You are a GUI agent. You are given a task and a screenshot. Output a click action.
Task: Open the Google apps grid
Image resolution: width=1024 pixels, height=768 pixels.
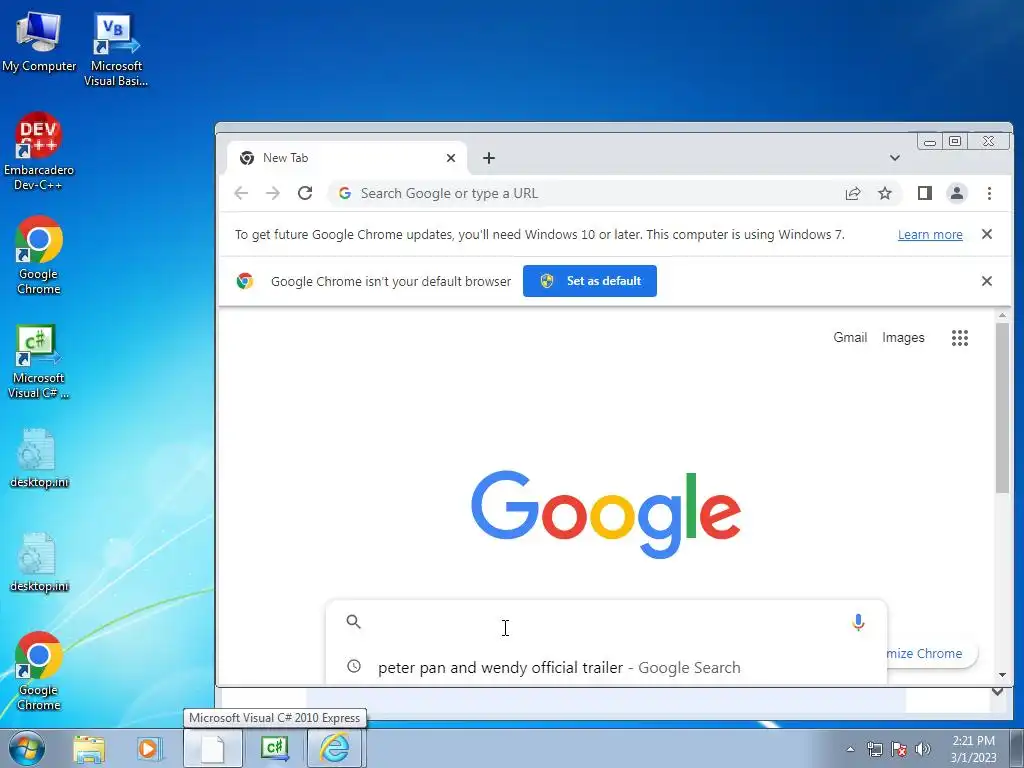[x=960, y=338]
